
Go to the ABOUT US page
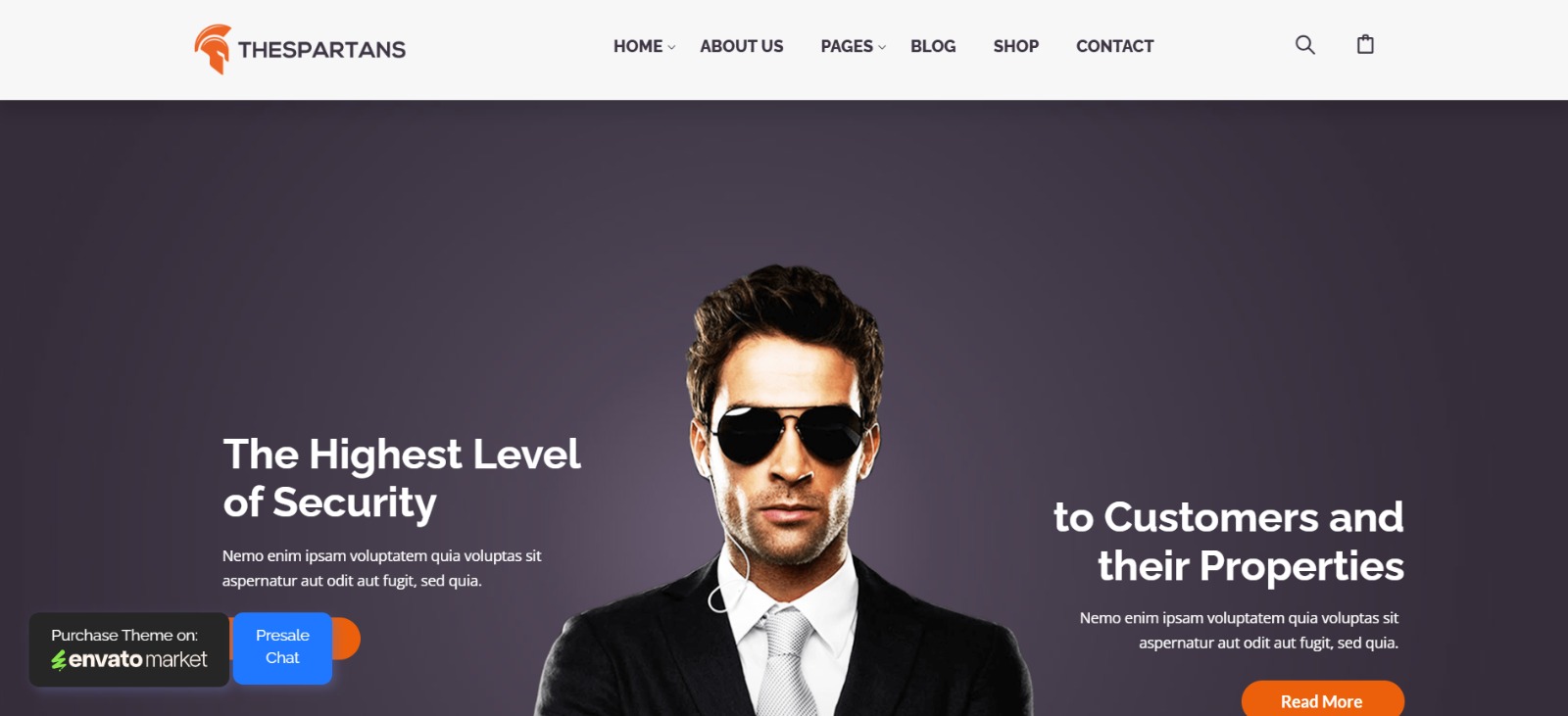(742, 46)
